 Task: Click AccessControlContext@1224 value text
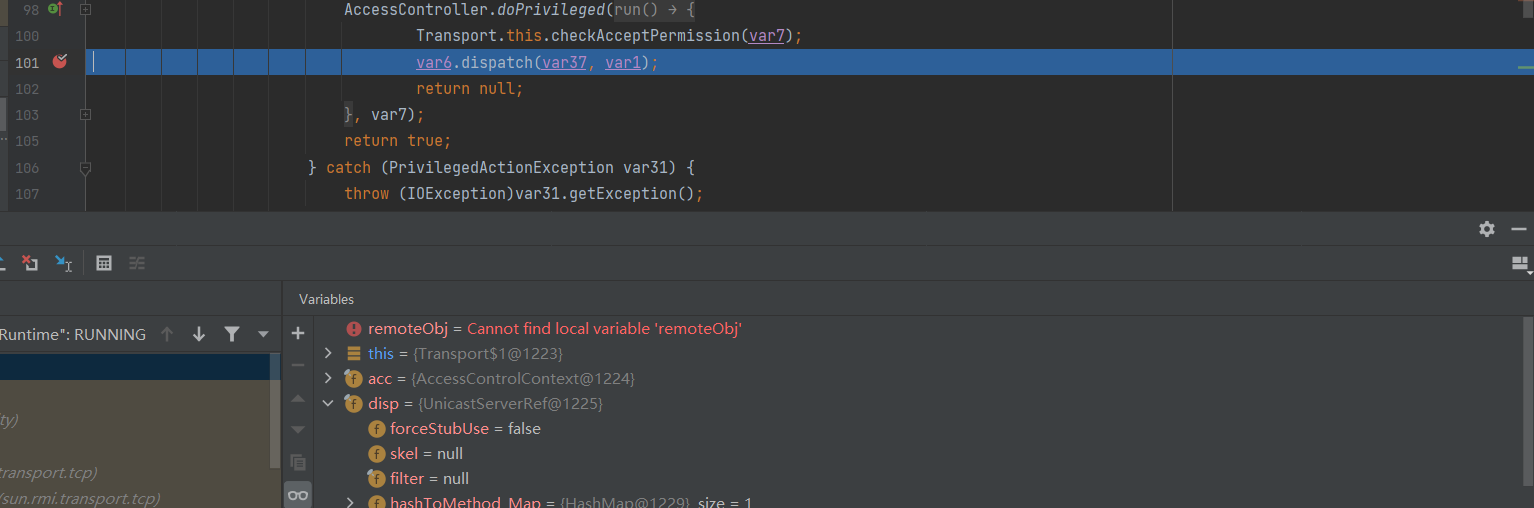tap(524, 379)
